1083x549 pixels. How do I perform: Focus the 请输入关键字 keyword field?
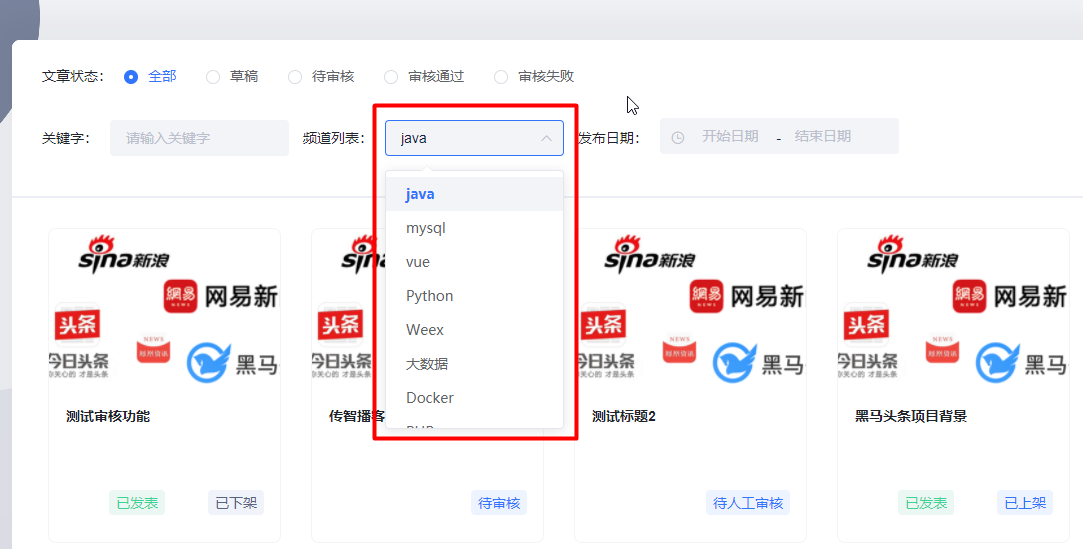(x=199, y=138)
